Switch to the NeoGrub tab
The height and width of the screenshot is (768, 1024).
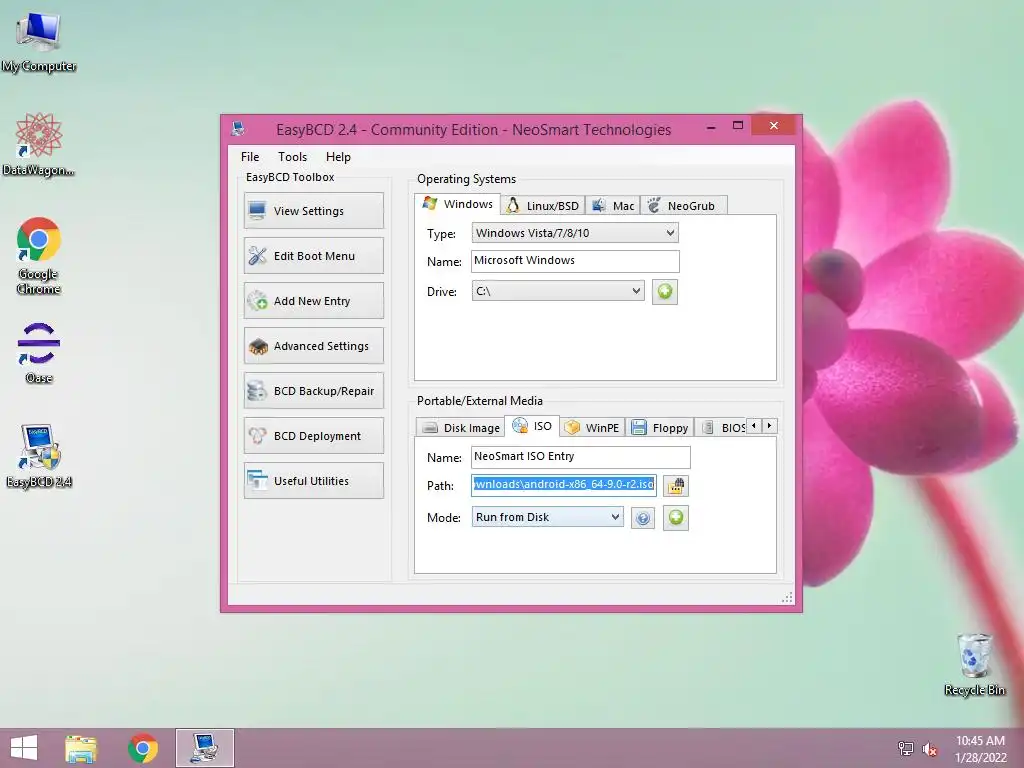[x=683, y=206]
